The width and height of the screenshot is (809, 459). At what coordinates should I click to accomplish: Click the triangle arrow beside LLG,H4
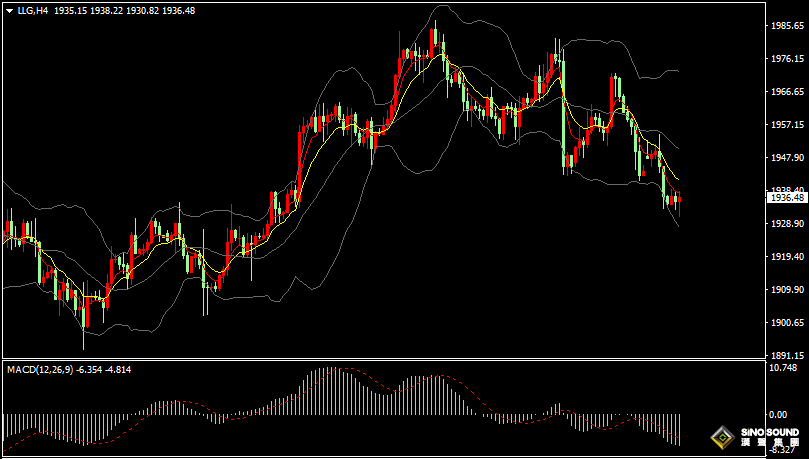9,10
